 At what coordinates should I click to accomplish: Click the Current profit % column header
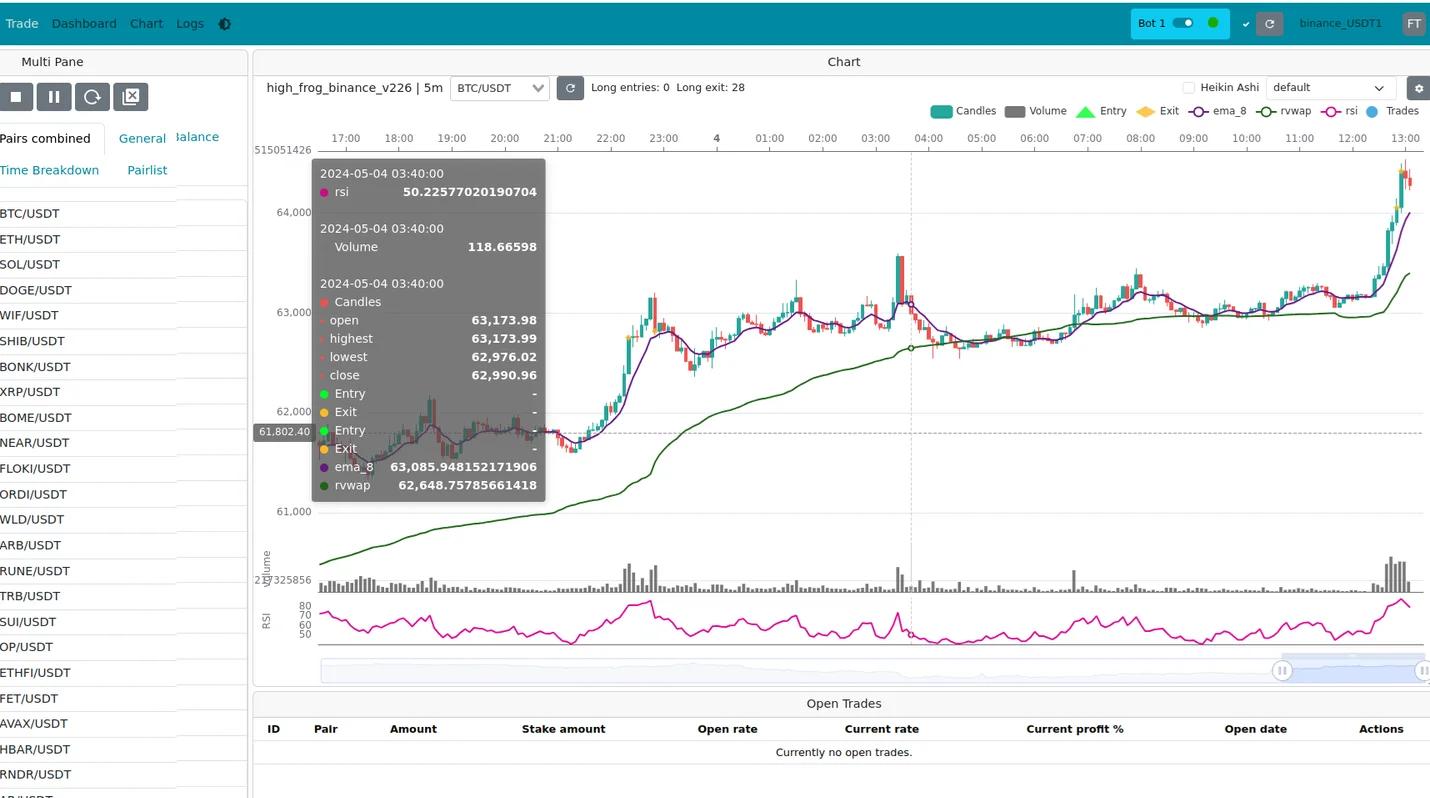pyautogui.click(x=1075, y=729)
